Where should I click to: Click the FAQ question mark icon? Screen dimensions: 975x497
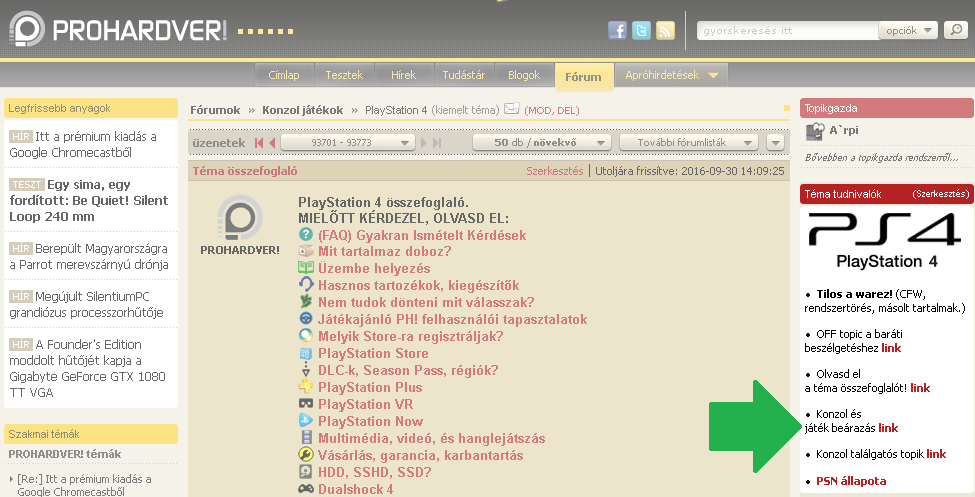pos(305,235)
